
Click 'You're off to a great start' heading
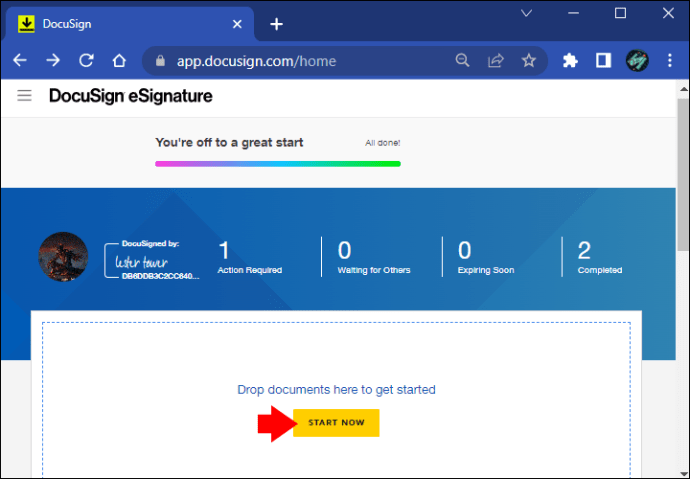(x=229, y=143)
